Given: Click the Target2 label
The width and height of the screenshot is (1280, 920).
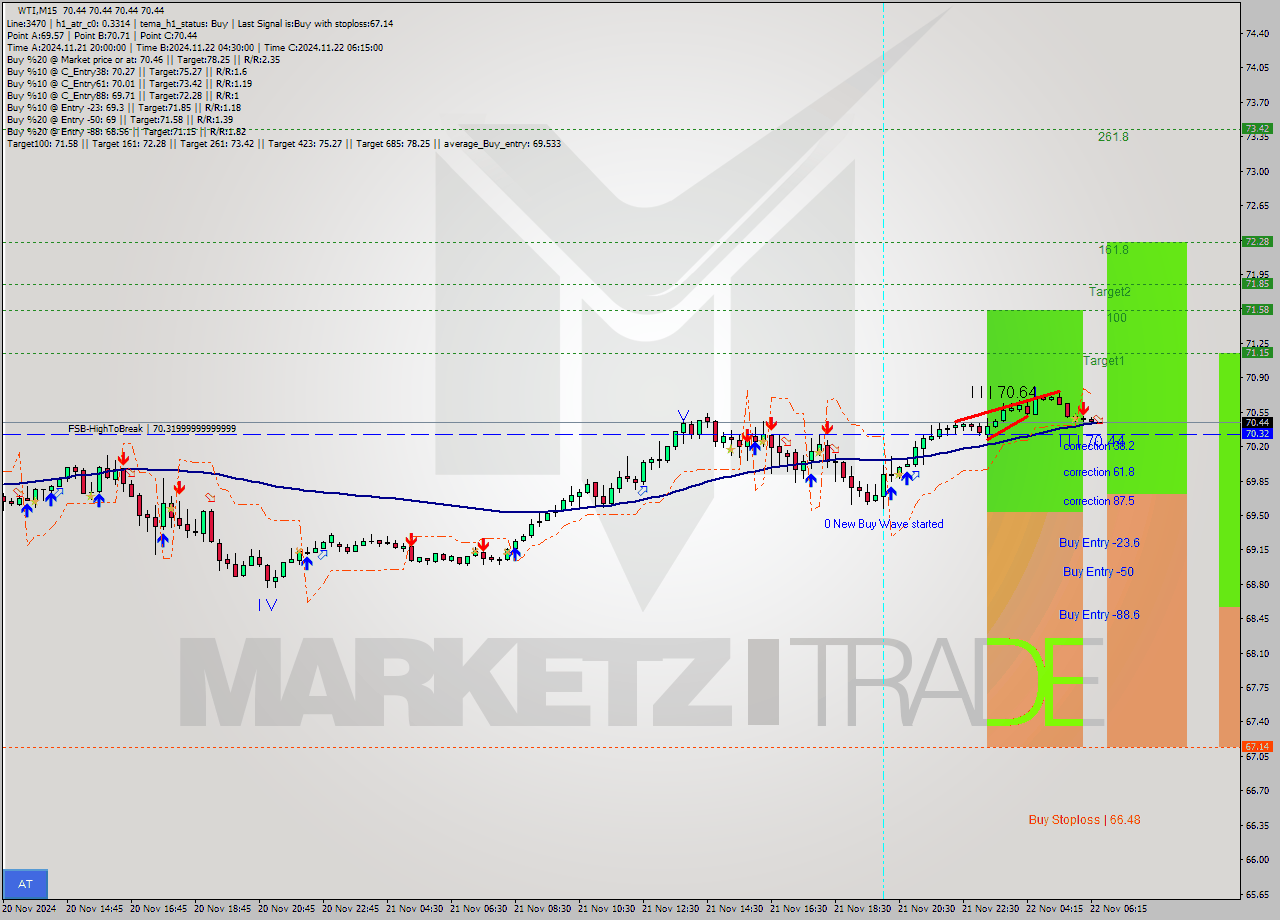Looking at the screenshot, I should coord(1110,292).
